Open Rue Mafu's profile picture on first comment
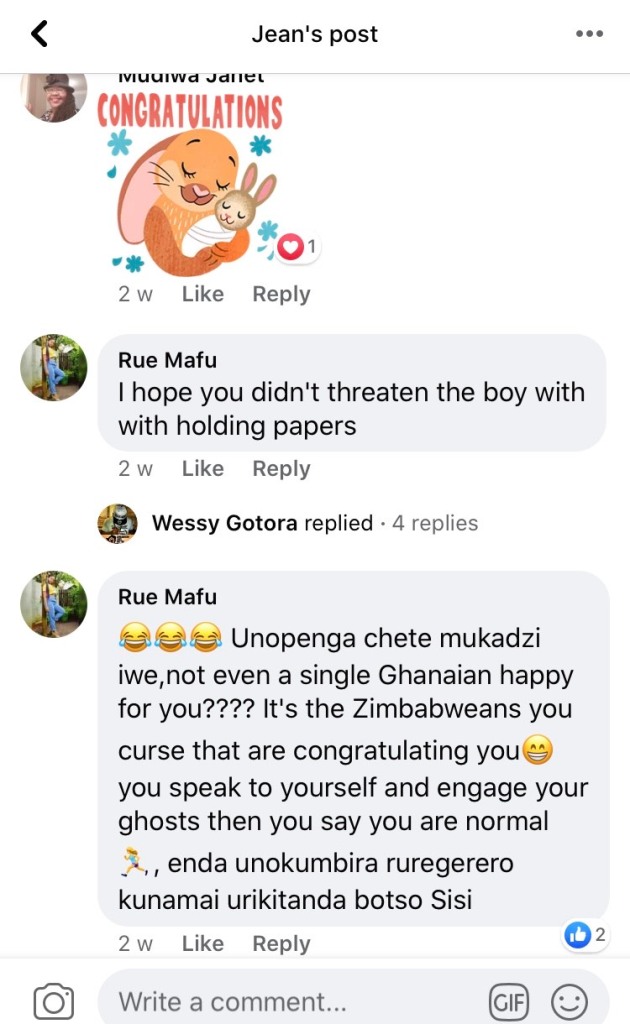The width and height of the screenshot is (630, 1024). click(x=54, y=368)
